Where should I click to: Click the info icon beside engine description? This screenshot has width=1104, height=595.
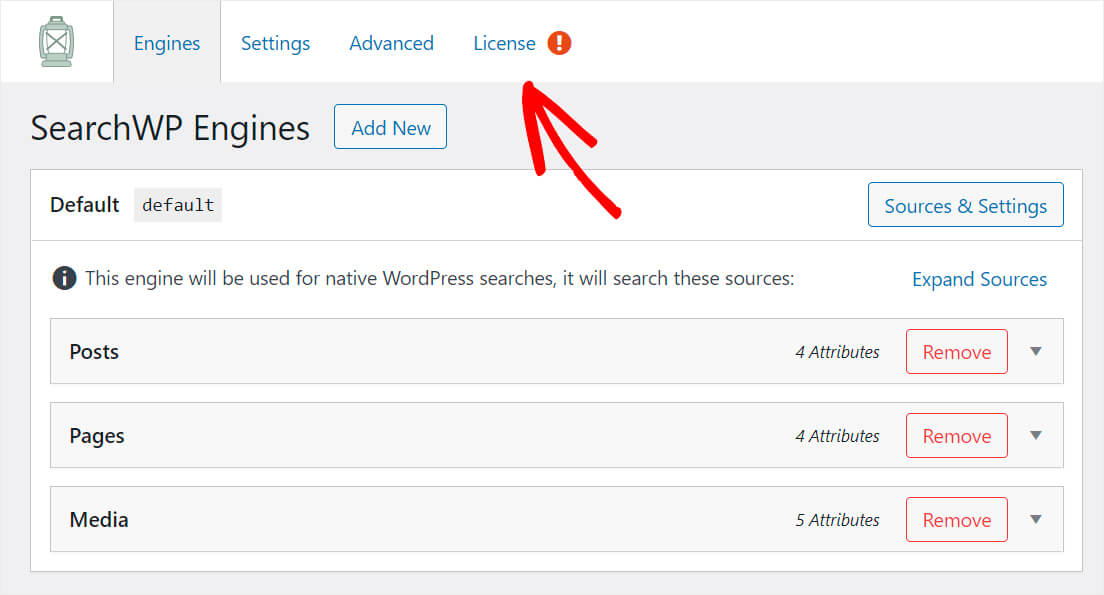point(64,278)
